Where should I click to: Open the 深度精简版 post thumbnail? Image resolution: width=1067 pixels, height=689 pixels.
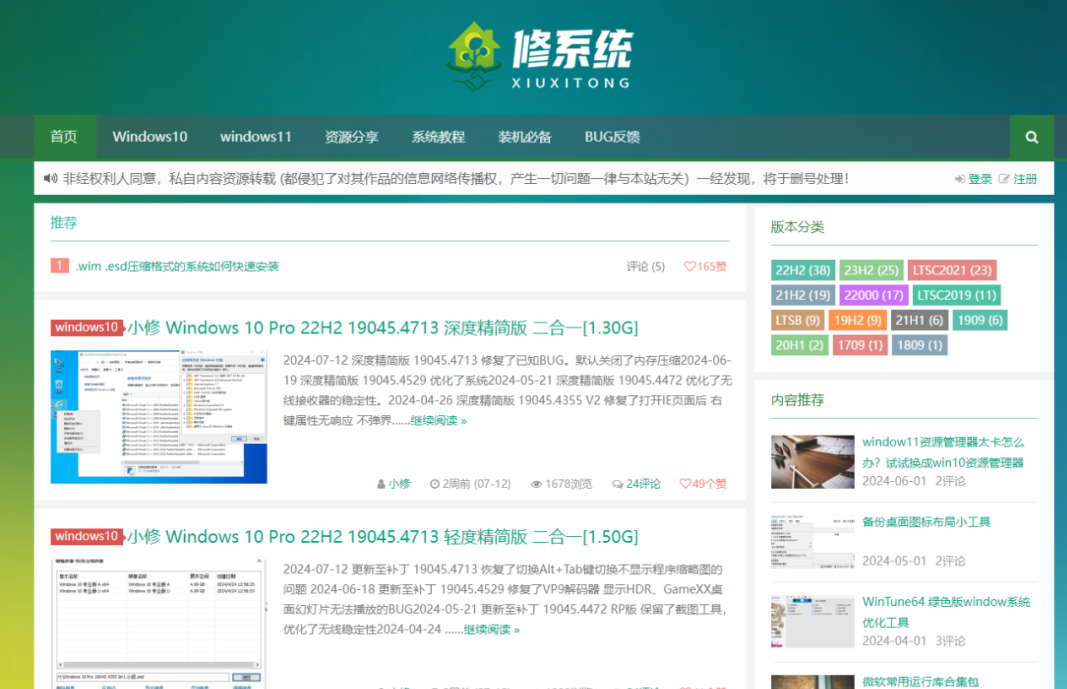pos(159,417)
